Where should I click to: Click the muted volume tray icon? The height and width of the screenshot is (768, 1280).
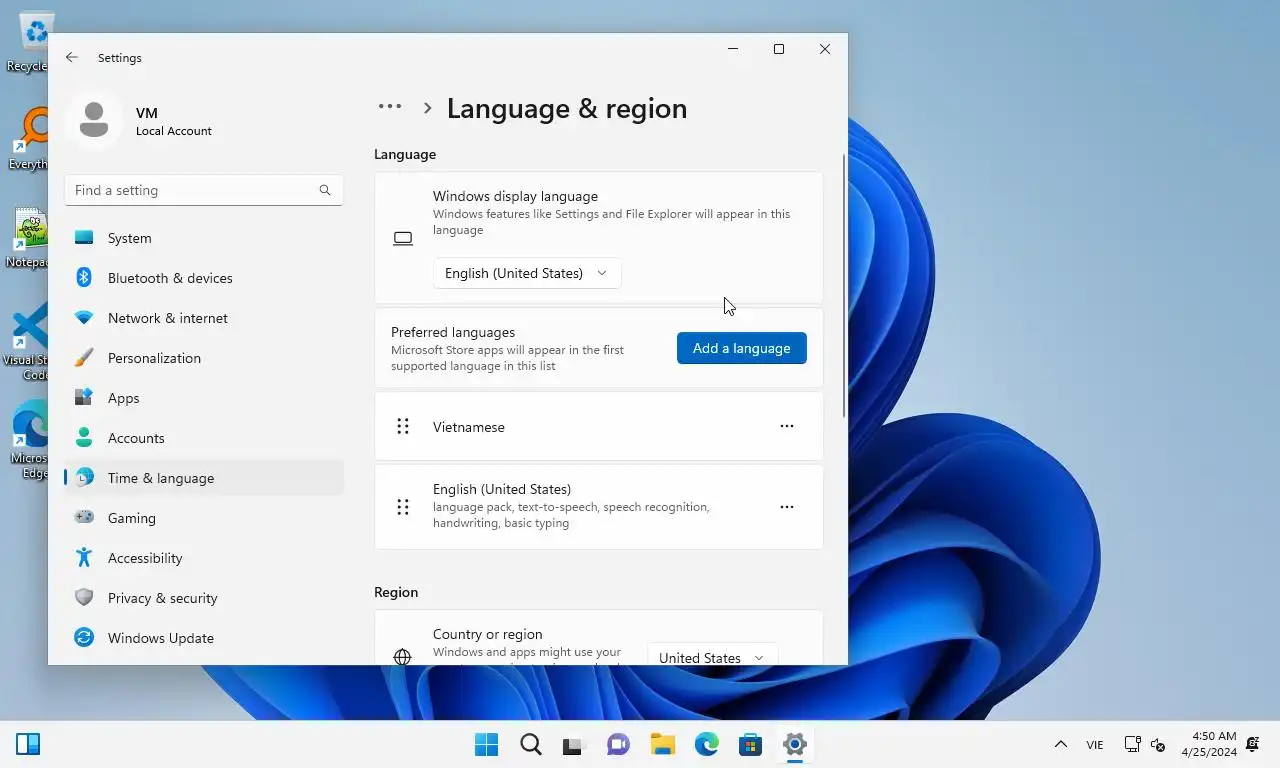[x=1158, y=744]
